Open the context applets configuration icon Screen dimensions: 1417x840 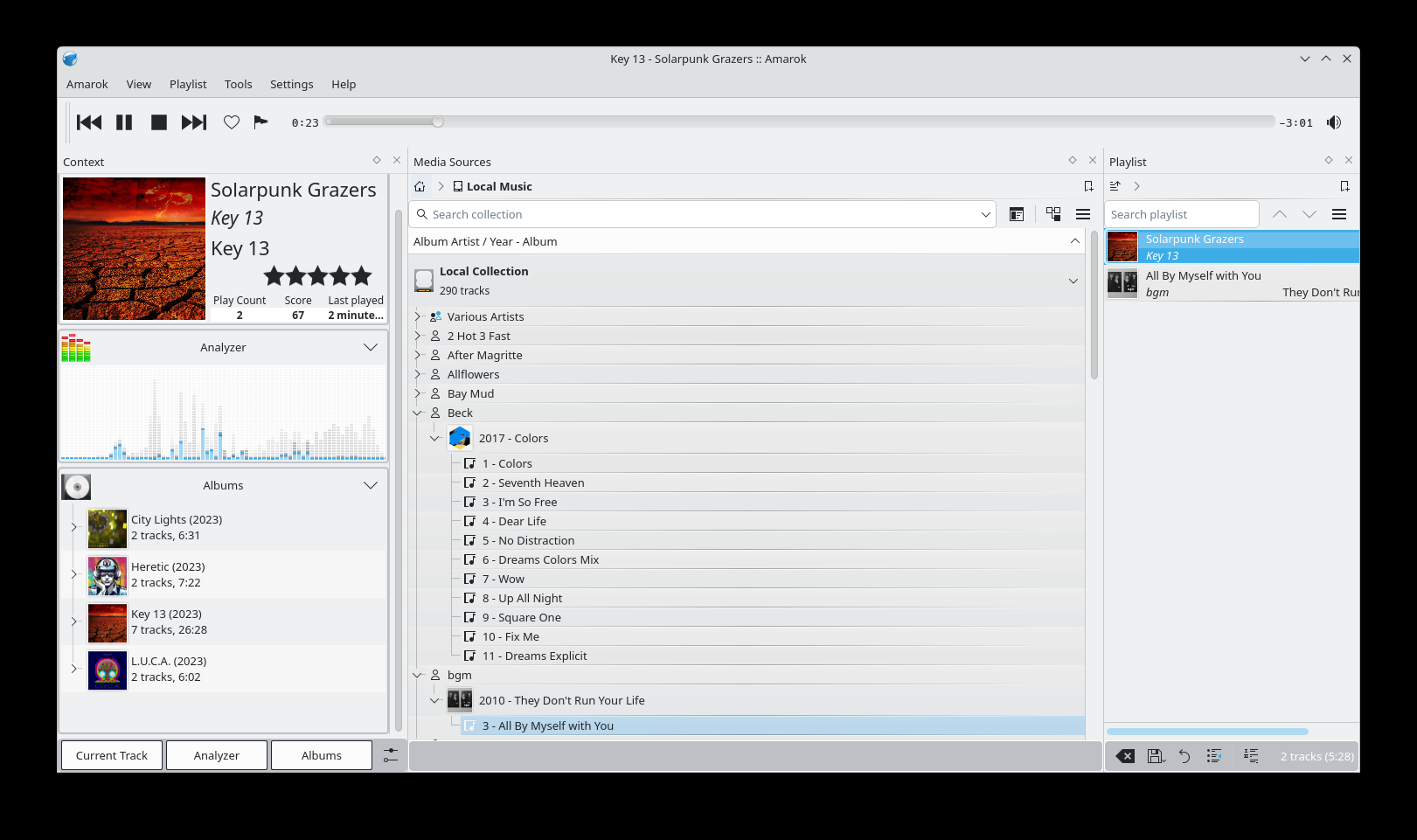point(391,755)
